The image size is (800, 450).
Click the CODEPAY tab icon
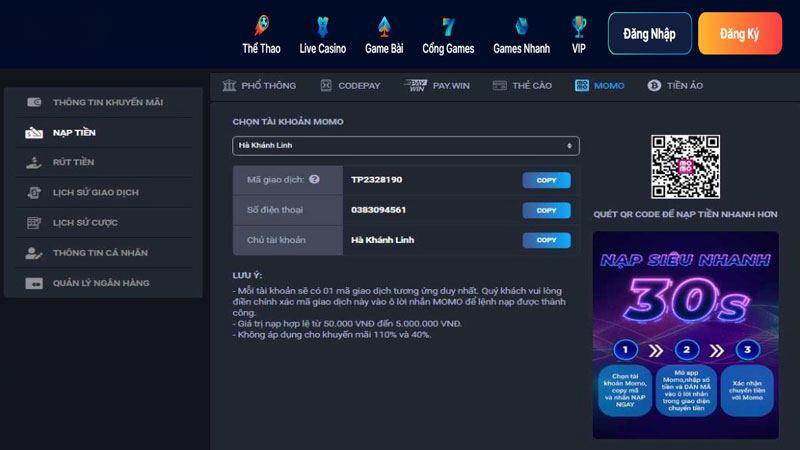click(326, 85)
